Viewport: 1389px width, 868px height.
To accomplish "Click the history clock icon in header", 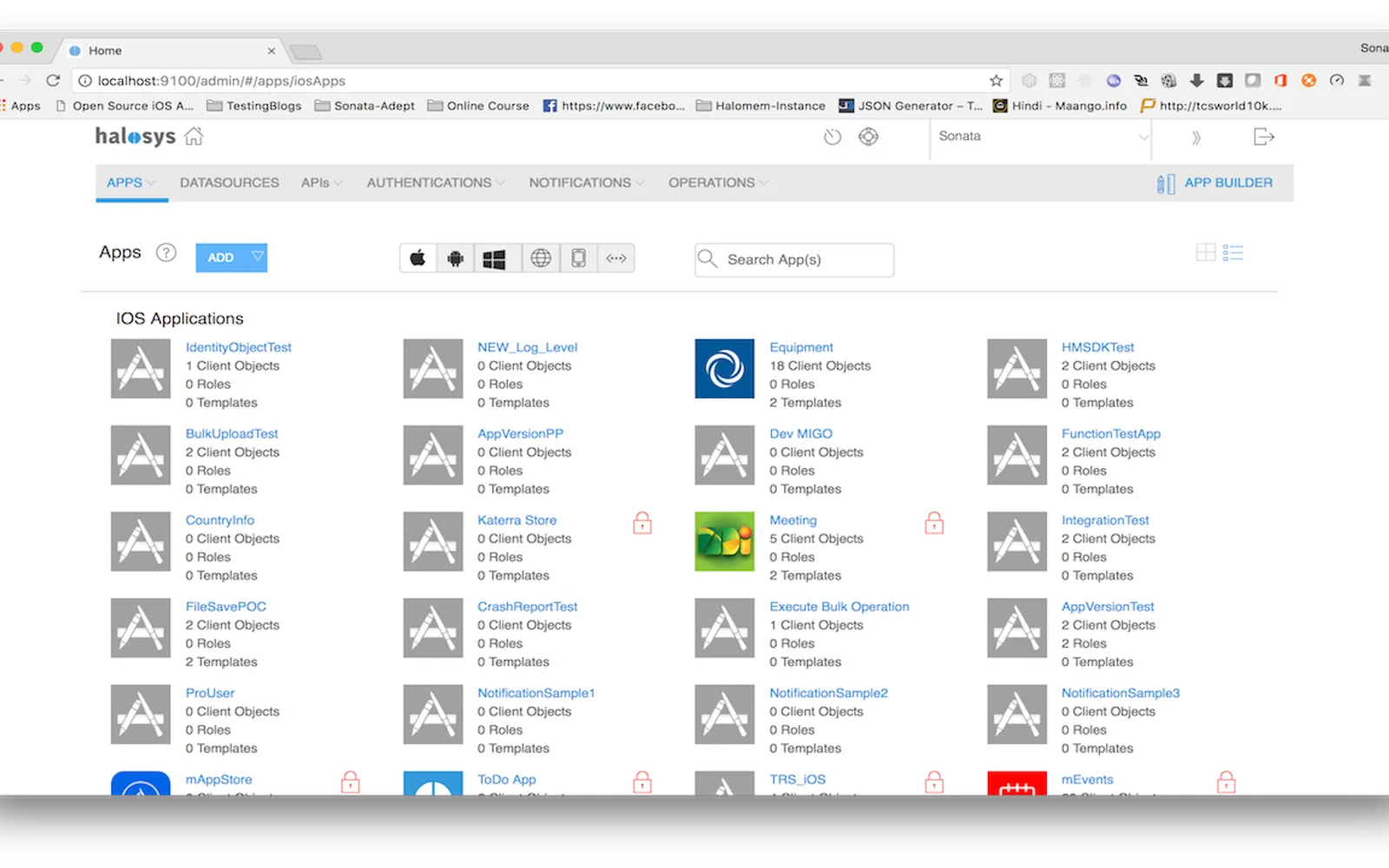I will [833, 137].
